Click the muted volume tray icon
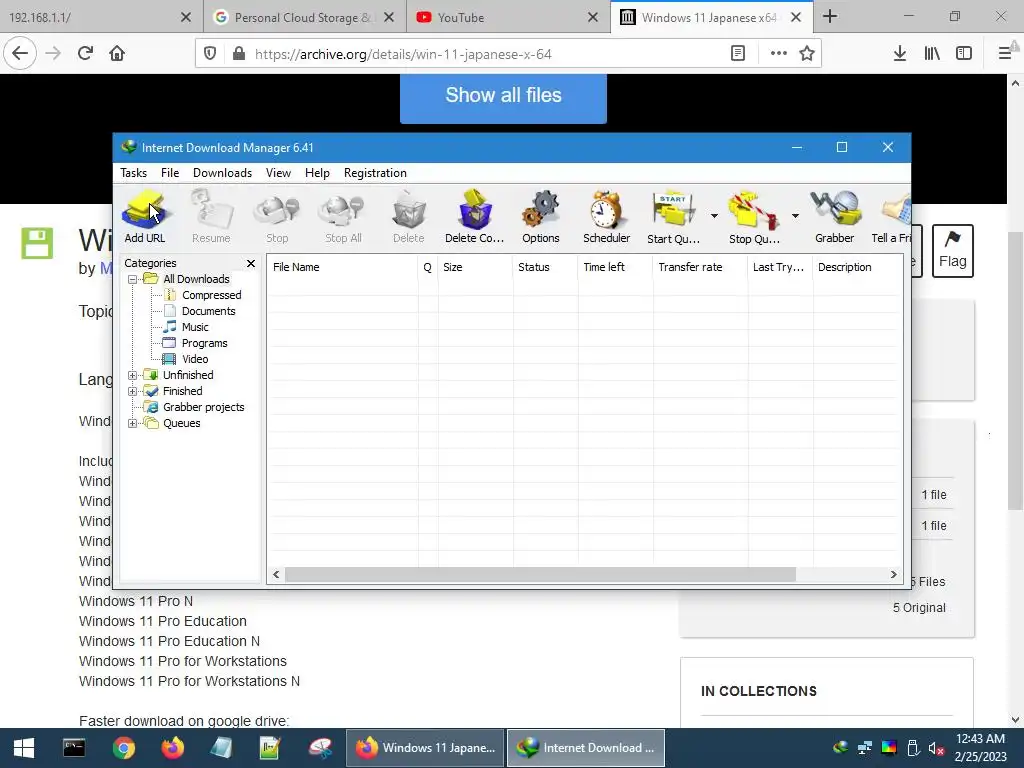Screen dimensions: 1024x768 click(x=936, y=748)
